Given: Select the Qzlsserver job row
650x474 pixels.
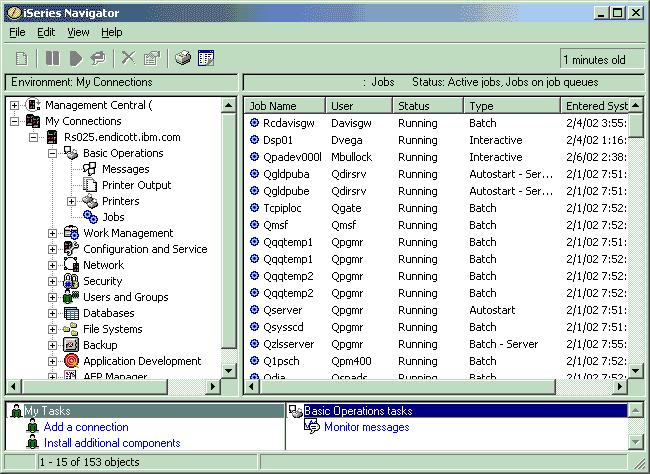Looking at the screenshot, I should (x=437, y=344).
